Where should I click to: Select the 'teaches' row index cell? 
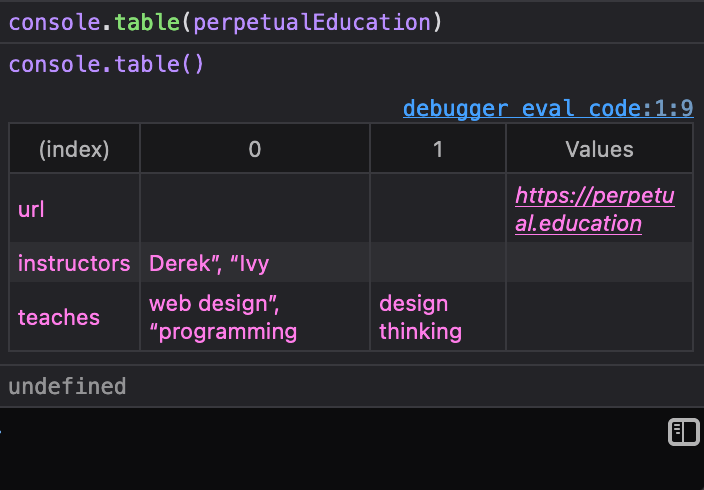coord(74,317)
